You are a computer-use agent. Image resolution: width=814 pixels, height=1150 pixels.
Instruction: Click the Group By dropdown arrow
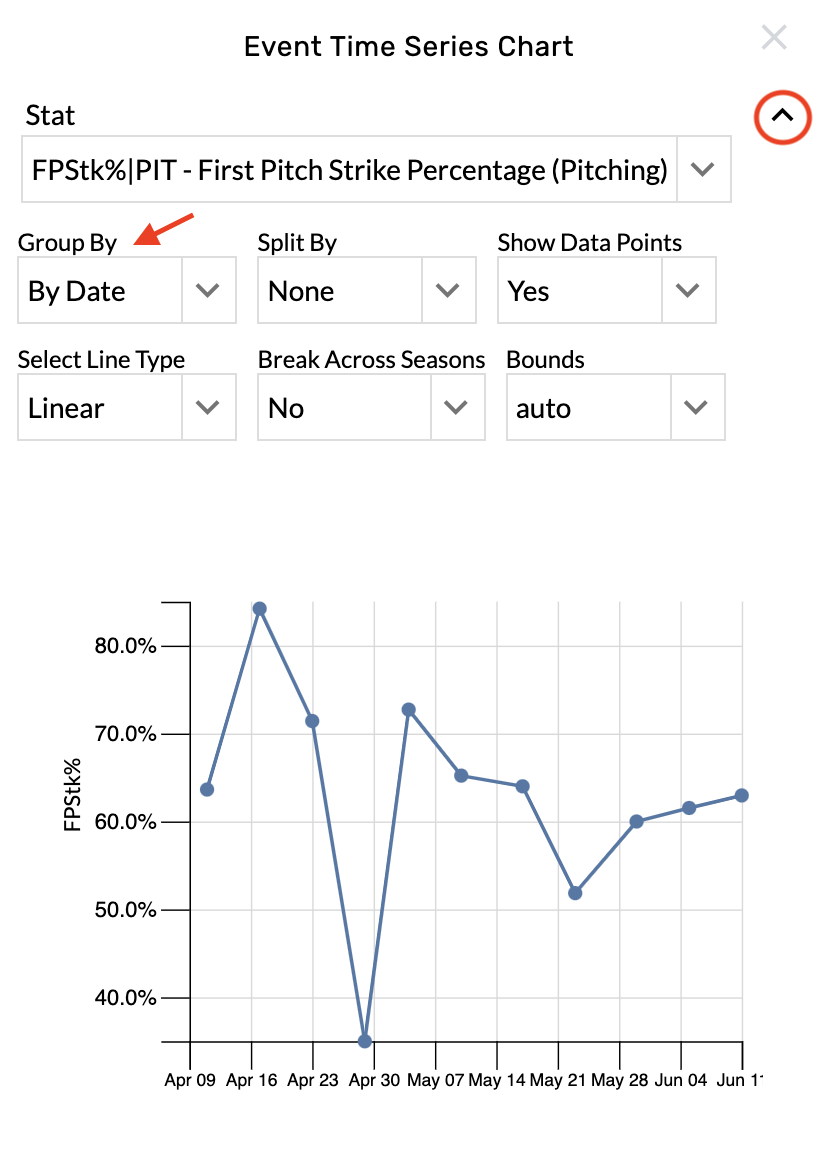207,290
